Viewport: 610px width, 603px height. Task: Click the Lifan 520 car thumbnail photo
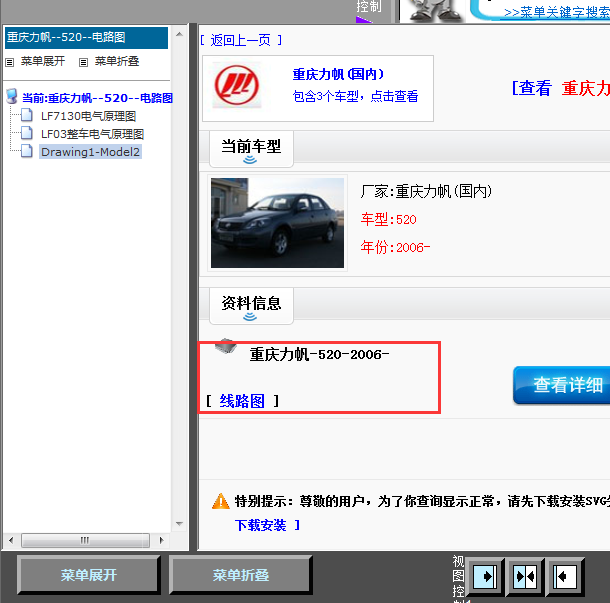click(x=277, y=223)
